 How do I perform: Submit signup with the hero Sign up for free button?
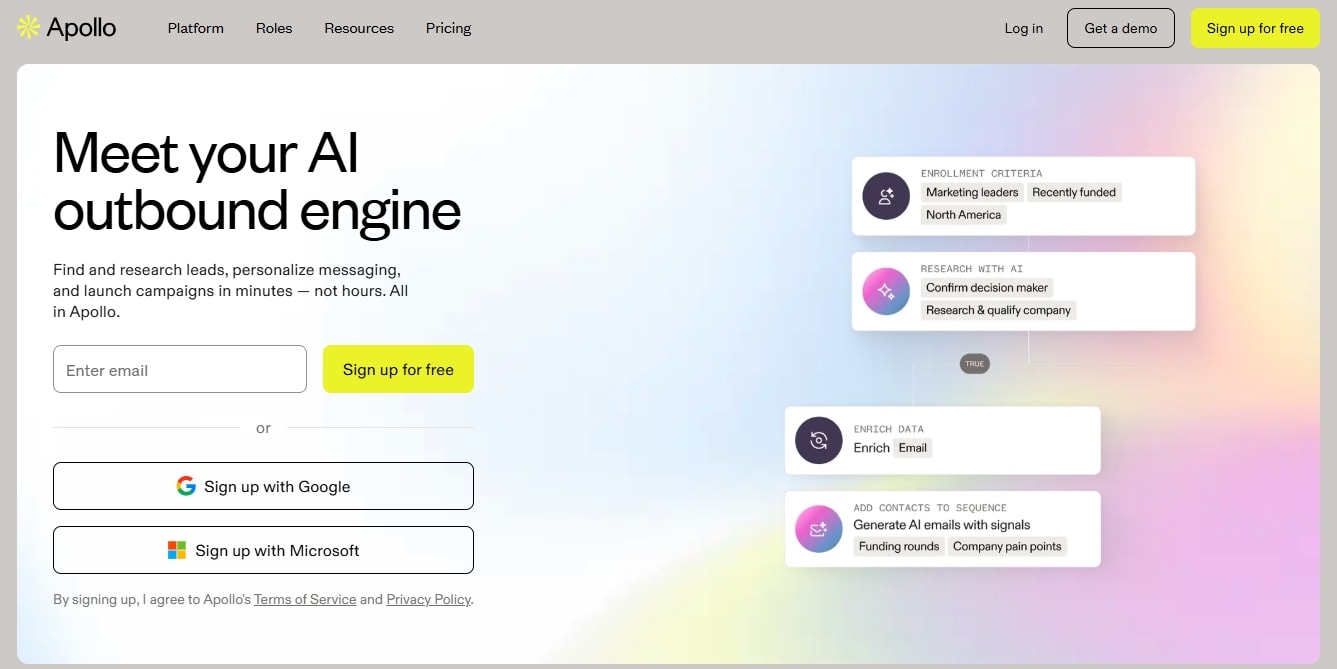pos(398,369)
